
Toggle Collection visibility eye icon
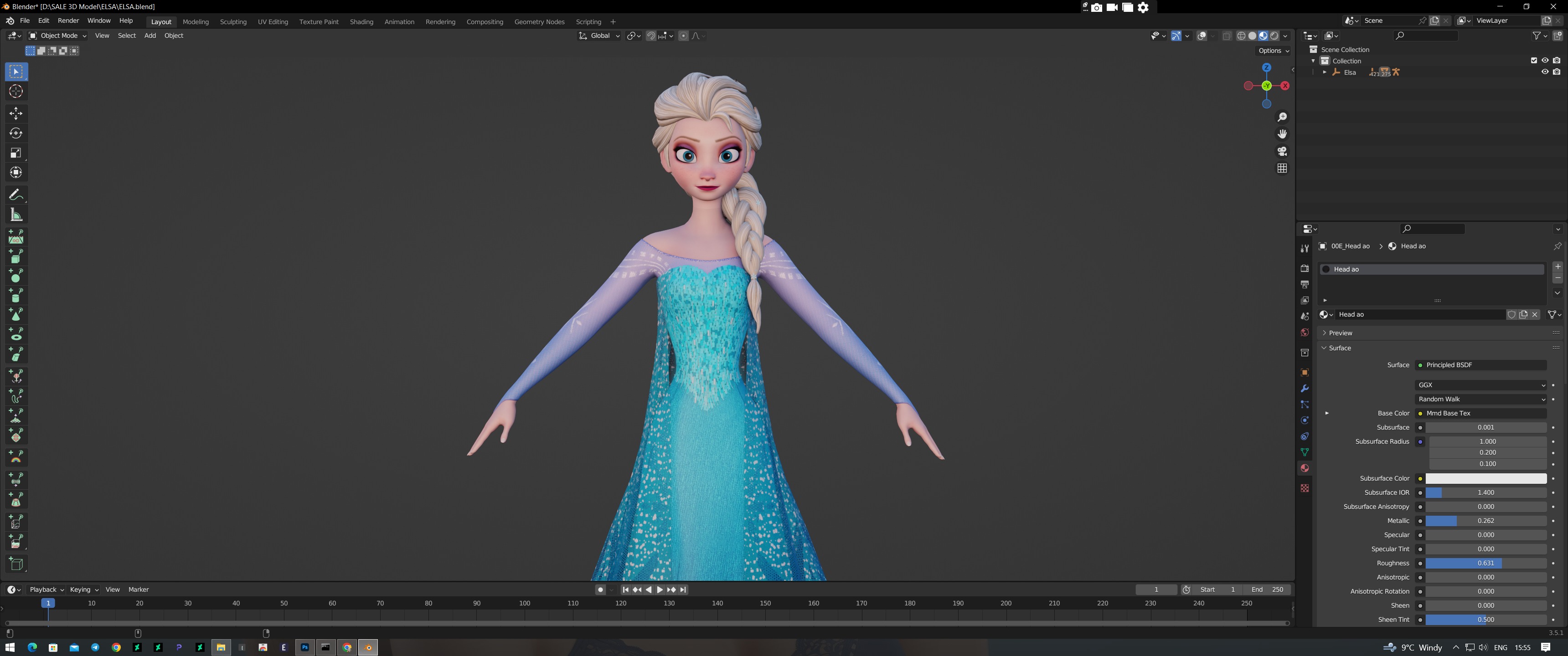point(1545,60)
